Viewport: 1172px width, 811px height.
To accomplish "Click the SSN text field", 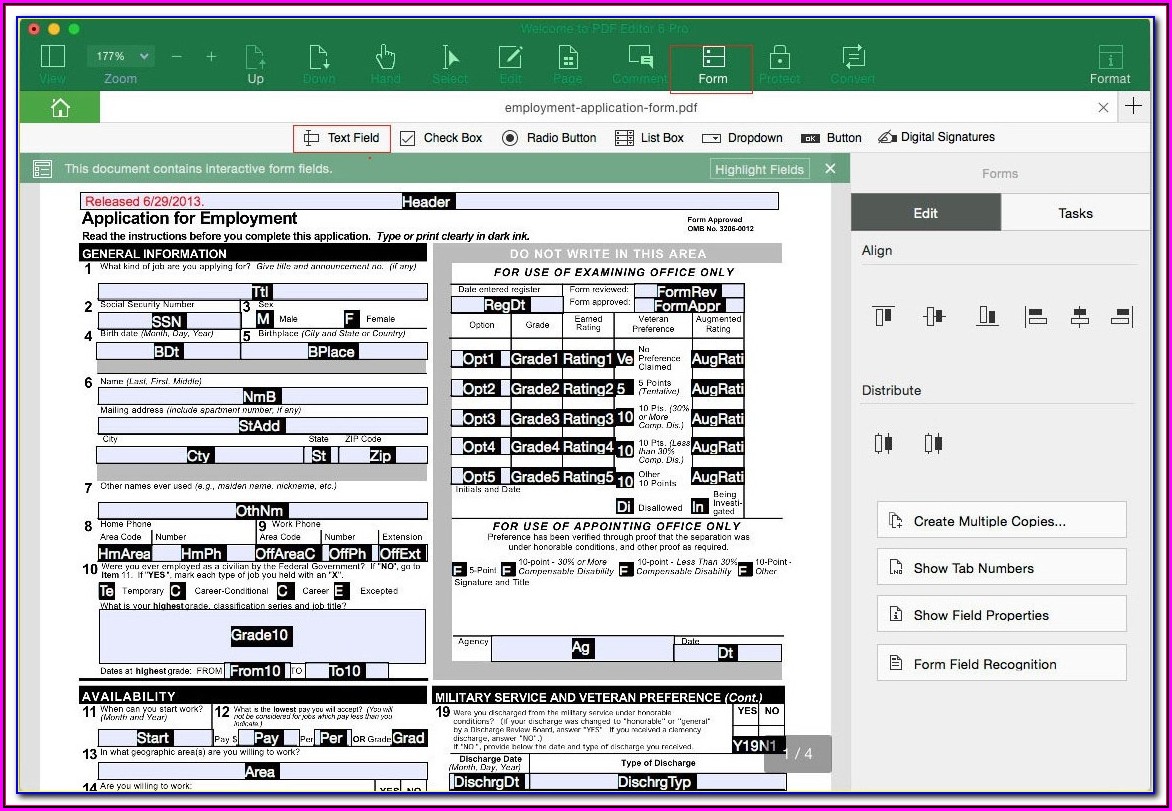I will click(x=167, y=321).
